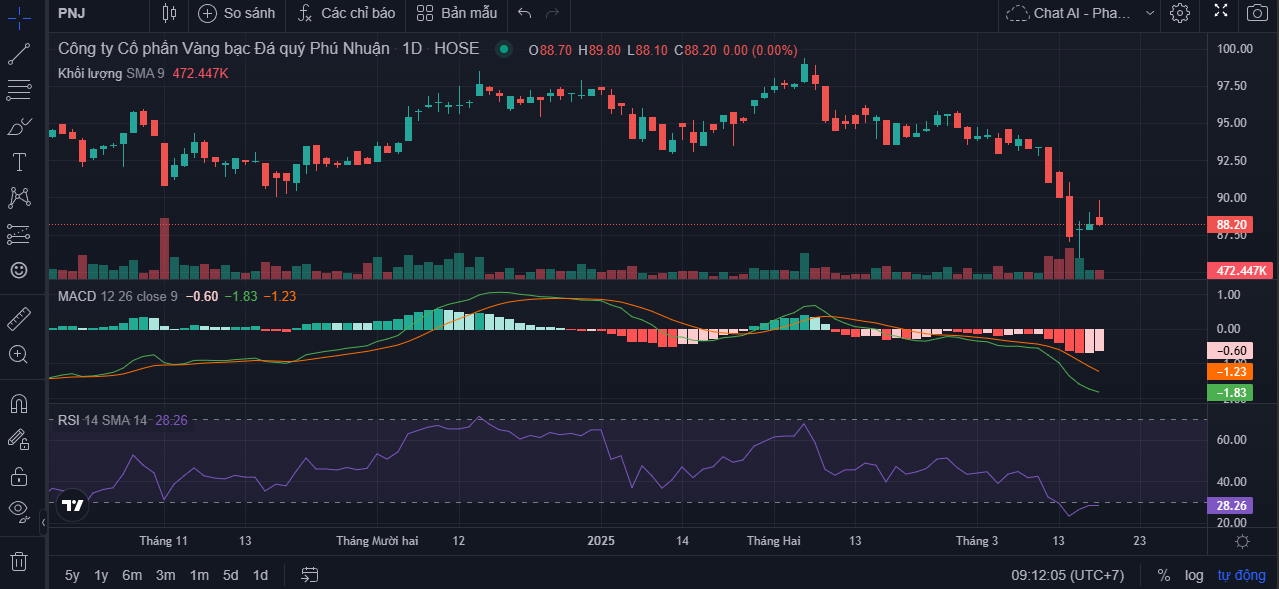The image size is (1279, 589).
Task: Toggle log scale mode
Action: pyautogui.click(x=1194, y=575)
